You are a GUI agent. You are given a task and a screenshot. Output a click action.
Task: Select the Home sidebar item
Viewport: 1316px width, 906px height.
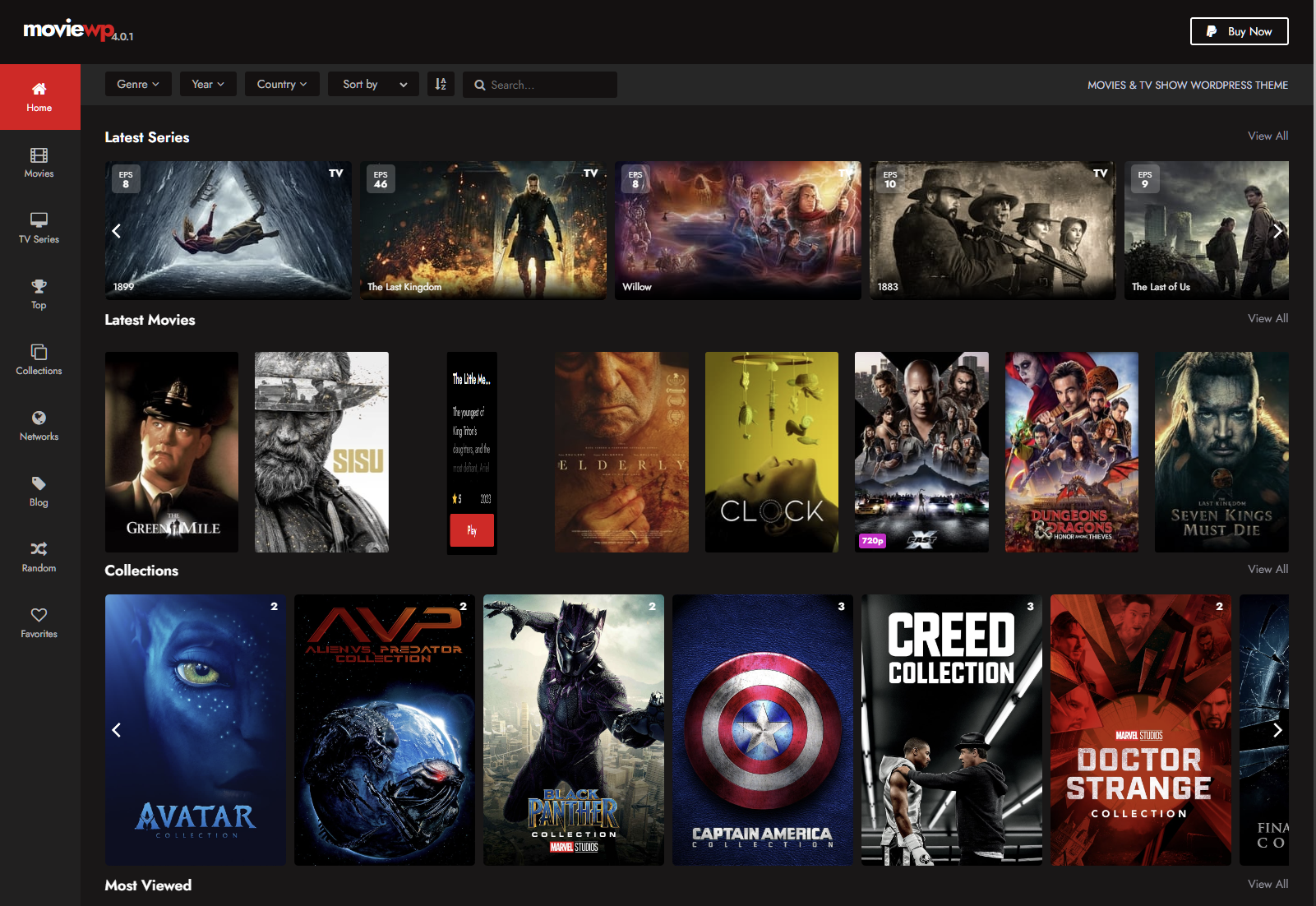(x=39, y=97)
